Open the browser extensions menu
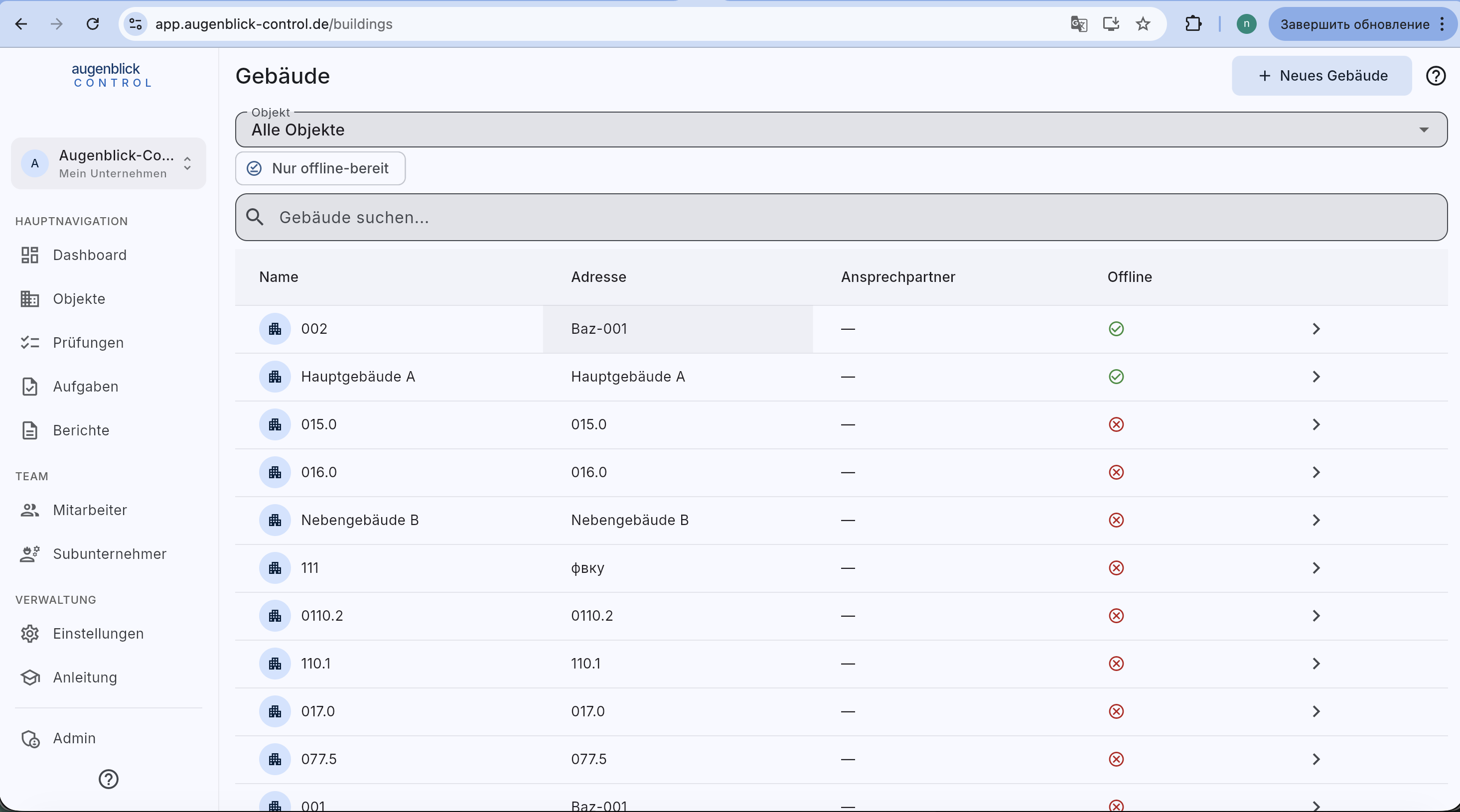 coord(1193,24)
